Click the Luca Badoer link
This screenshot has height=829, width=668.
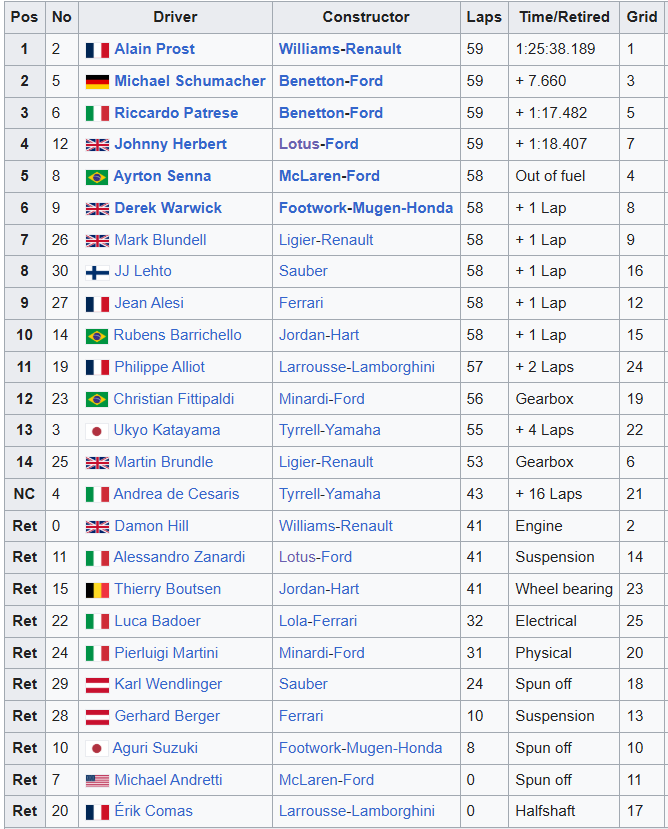[x=158, y=621]
